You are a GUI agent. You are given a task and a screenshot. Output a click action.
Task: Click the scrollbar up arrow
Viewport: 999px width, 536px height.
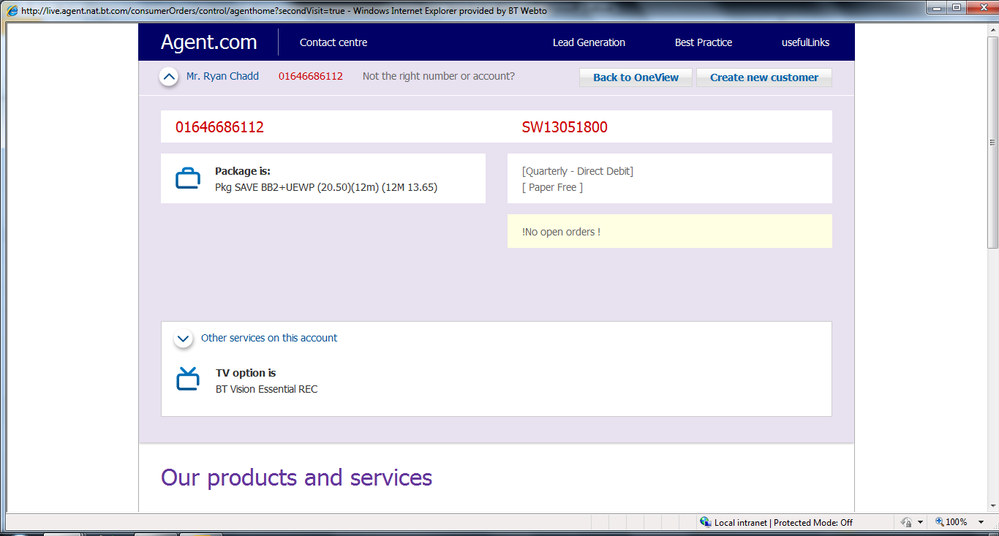point(992,29)
